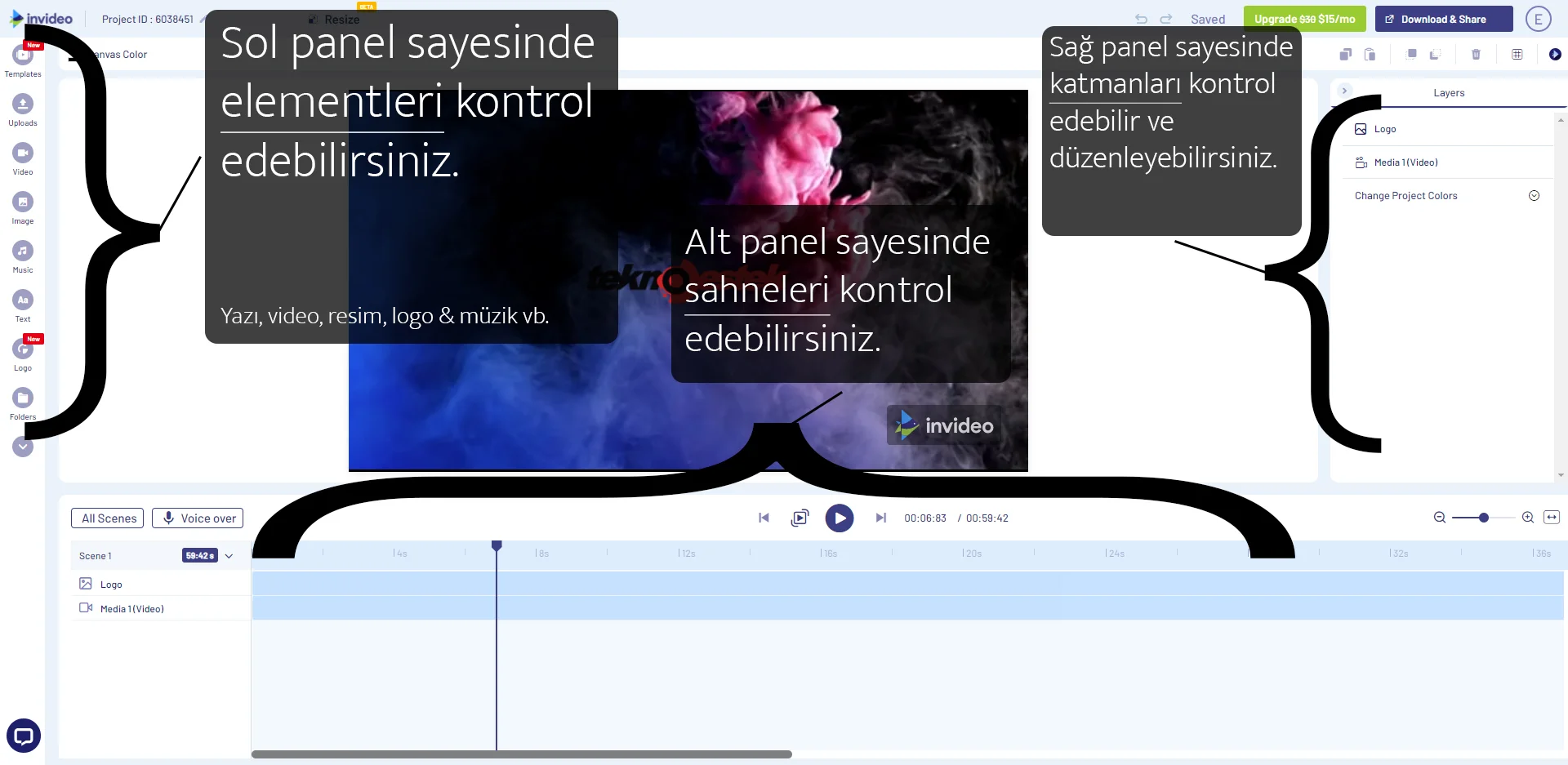Send selected layer to back
Image resolution: width=1568 pixels, height=765 pixels.
[1435, 55]
